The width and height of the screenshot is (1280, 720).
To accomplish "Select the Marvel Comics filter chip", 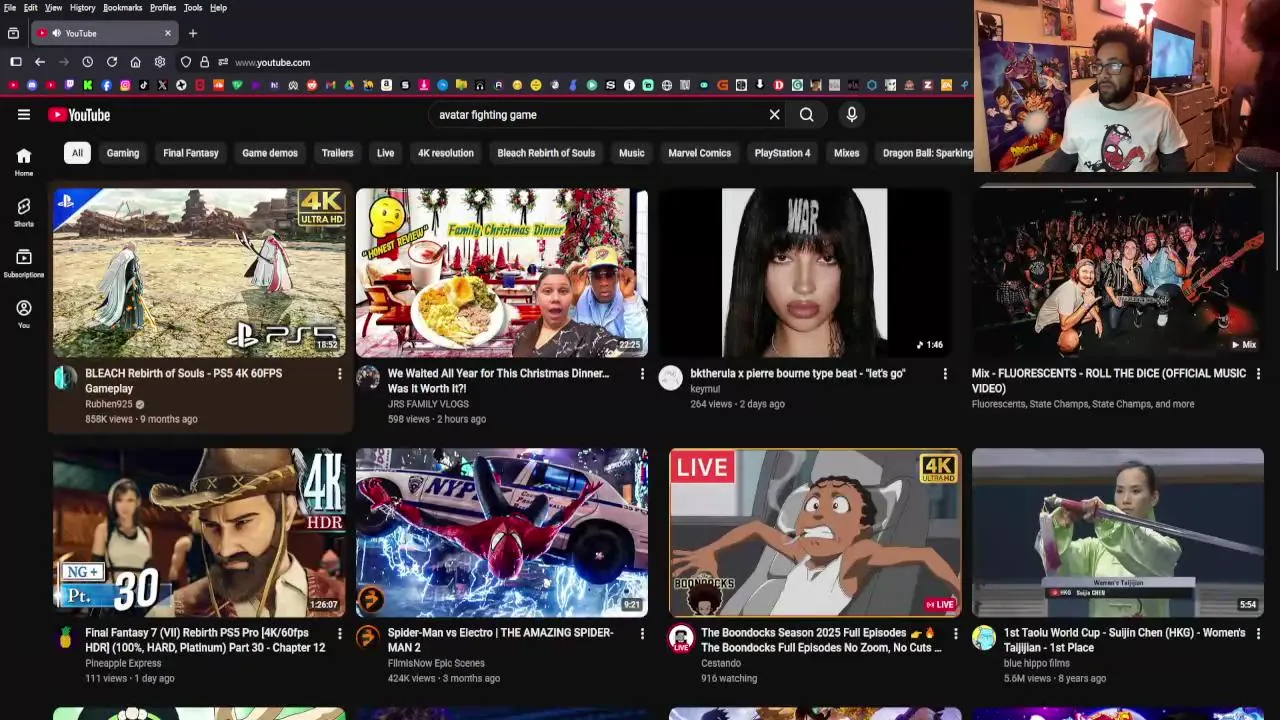I will [x=700, y=153].
